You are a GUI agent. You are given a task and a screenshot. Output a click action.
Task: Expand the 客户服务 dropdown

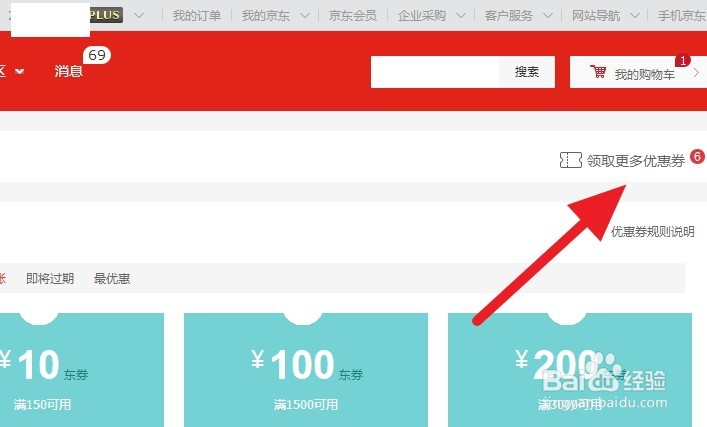tap(547, 16)
